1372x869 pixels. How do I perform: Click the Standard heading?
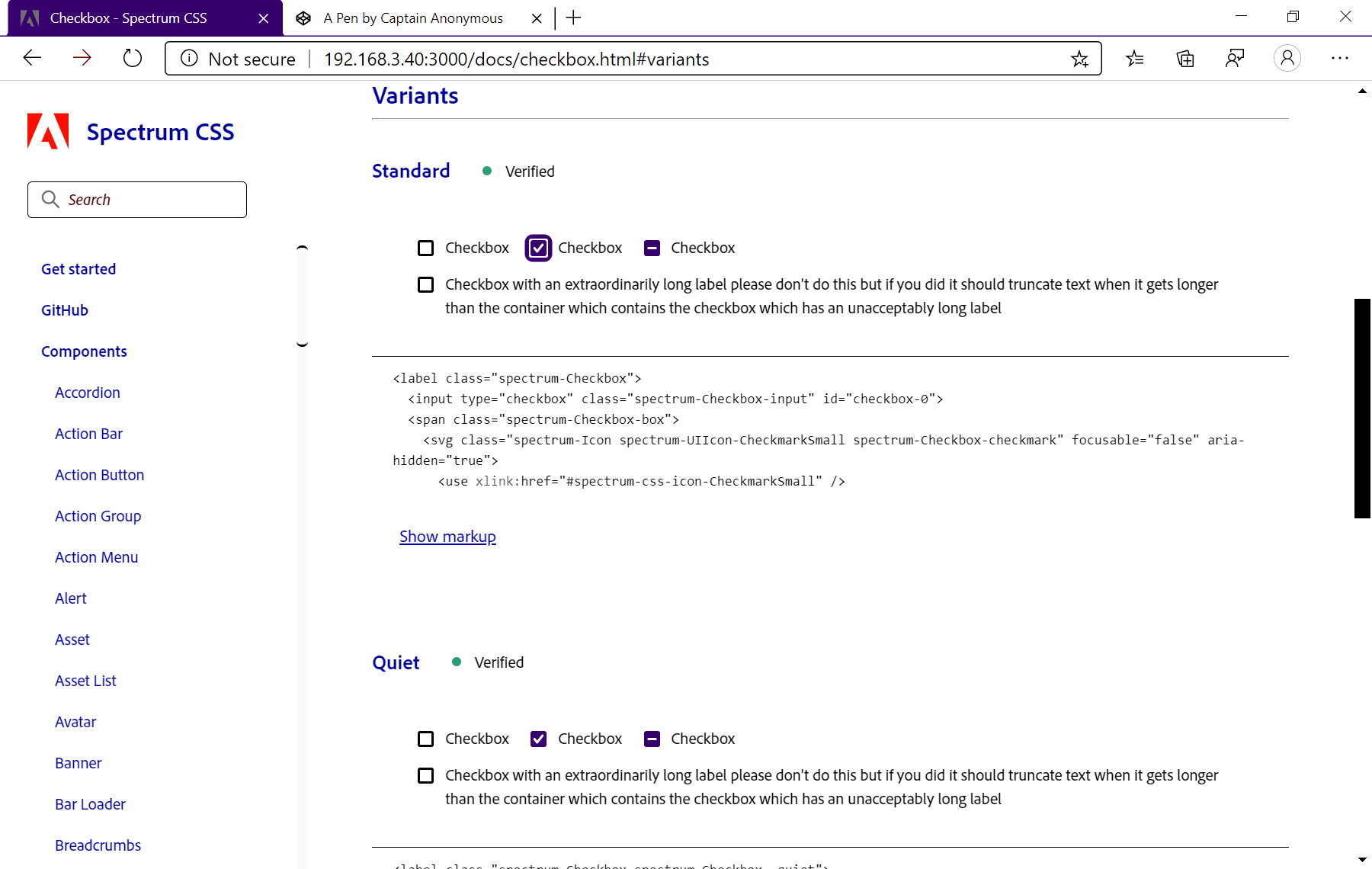[x=411, y=171]
